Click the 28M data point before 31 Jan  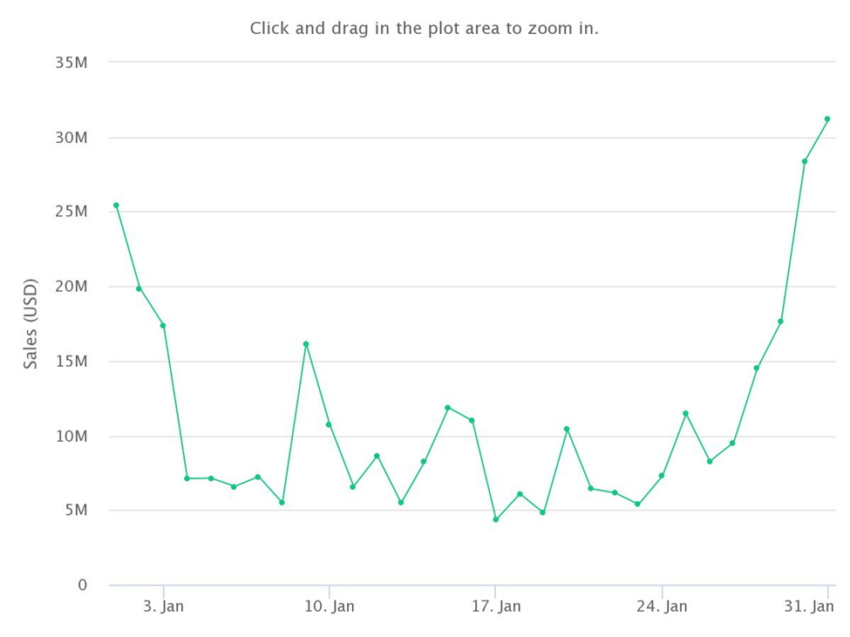point(804,162)
